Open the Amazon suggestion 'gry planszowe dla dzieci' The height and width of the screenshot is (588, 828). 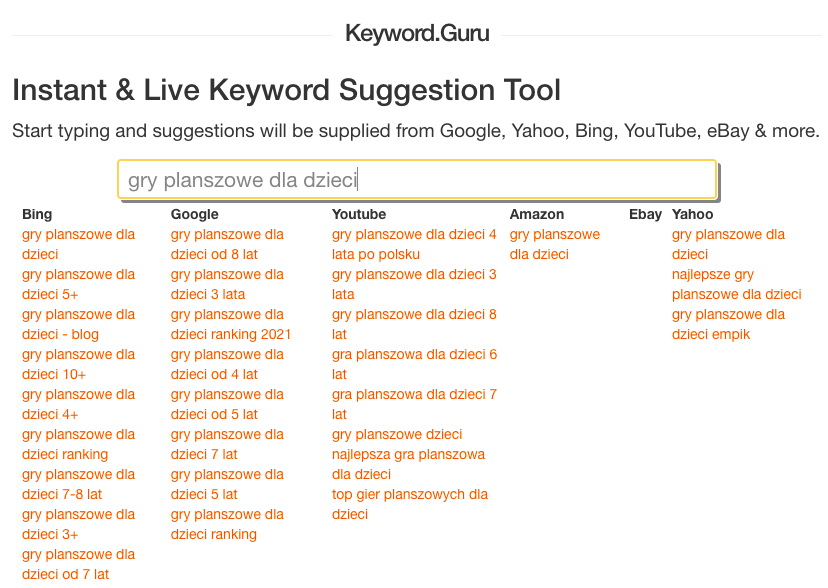pos(554,244)
